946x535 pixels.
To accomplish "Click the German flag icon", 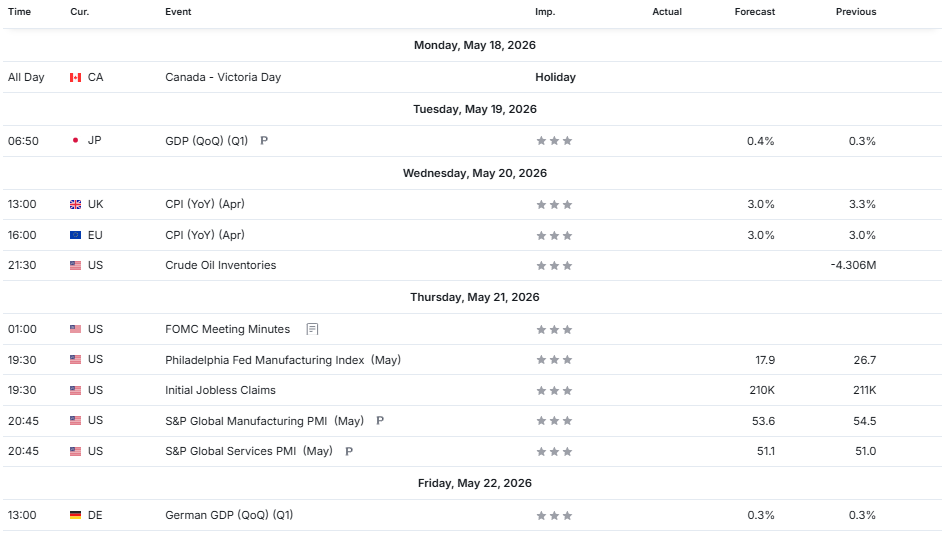I will (75, 515).
